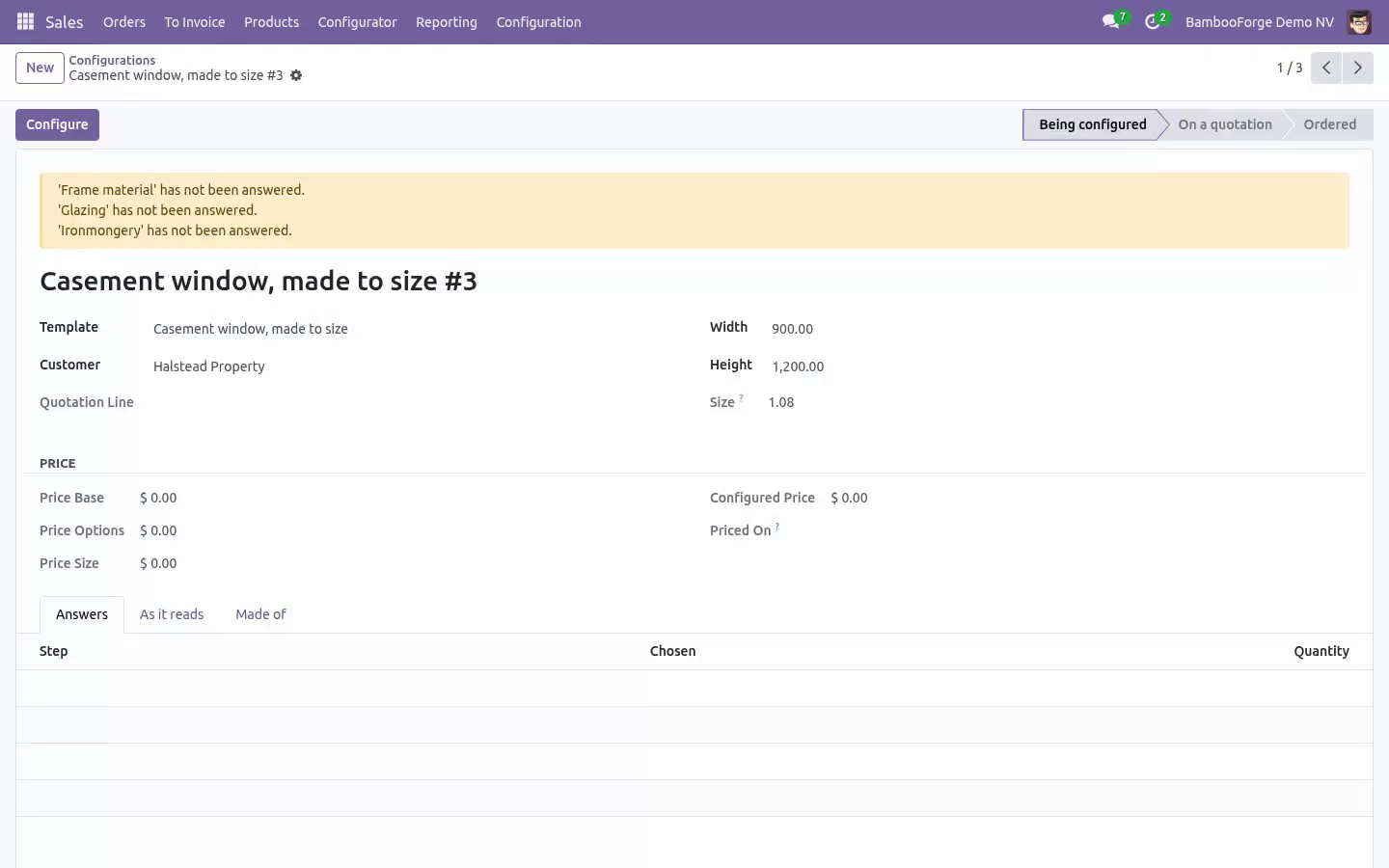
Task: Click the 'Frame material' not answered warning
Action: pyautogui.click(x=181, y=190)
